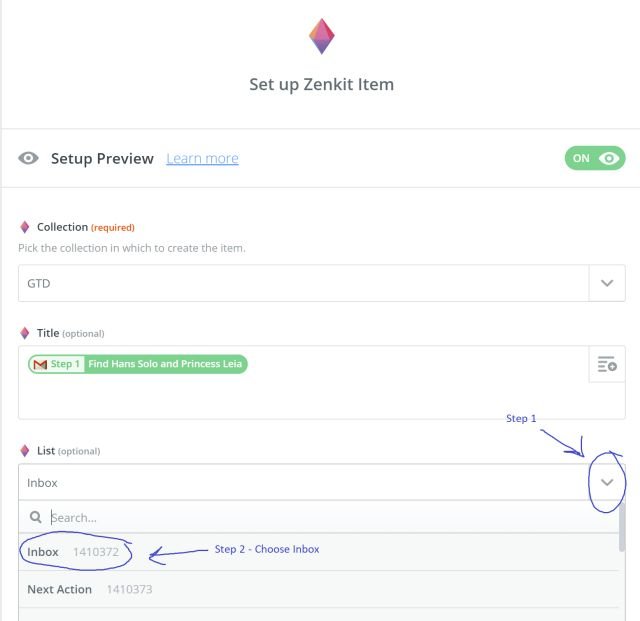The image size is (640, 621).
Task: Choose Next Action 1410373 from the list
Action: tap(318, 589)
